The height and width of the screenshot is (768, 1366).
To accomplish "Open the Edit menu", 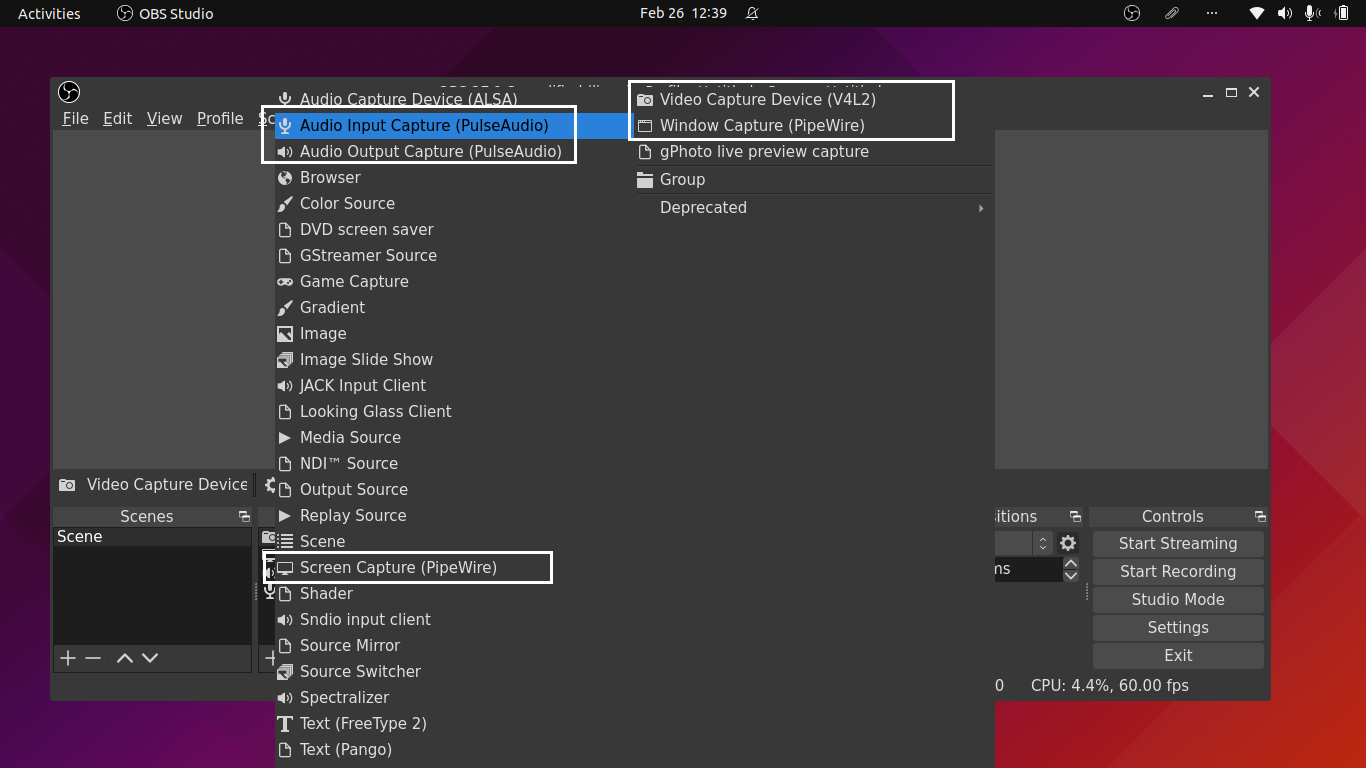I will (117, 118).
